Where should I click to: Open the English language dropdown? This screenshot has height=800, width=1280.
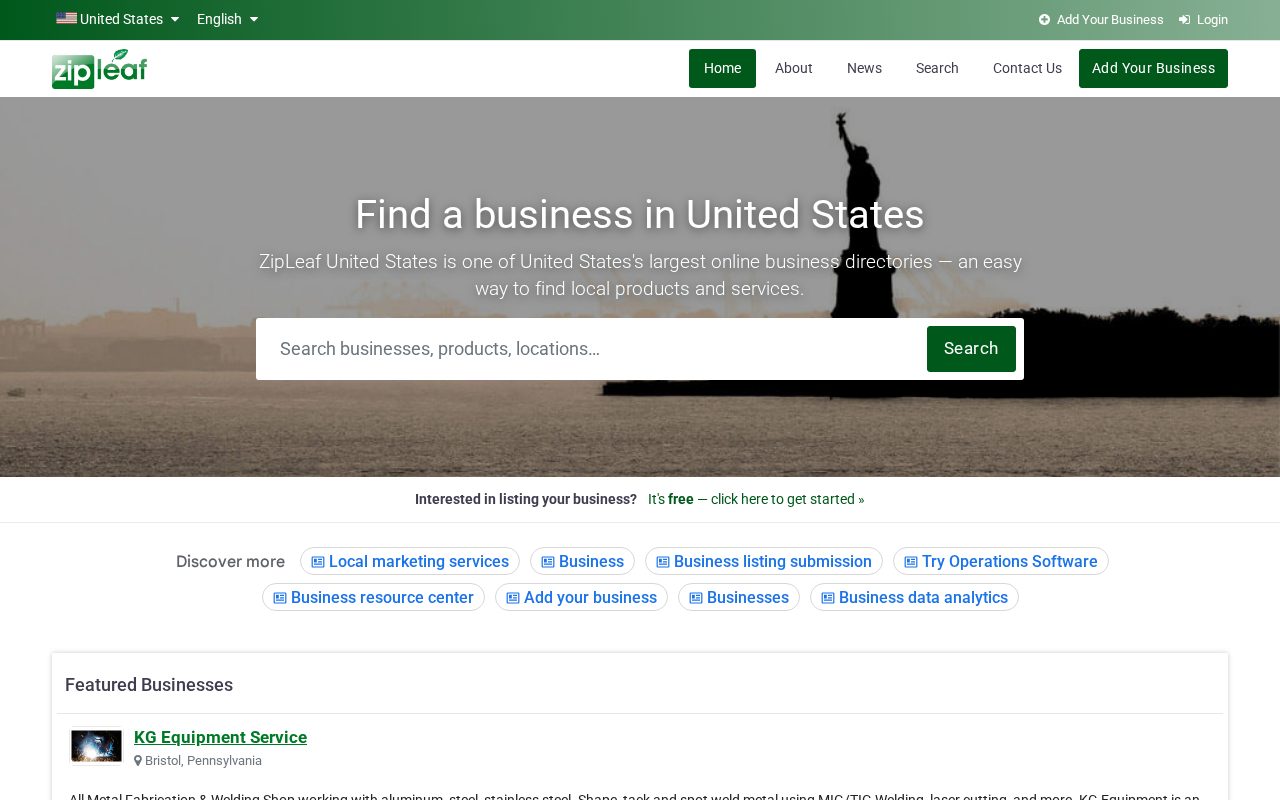tap(227, 19)
